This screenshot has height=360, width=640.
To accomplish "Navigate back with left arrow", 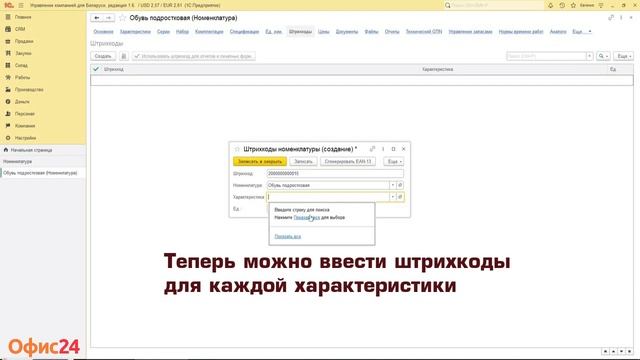I will 97,18.
